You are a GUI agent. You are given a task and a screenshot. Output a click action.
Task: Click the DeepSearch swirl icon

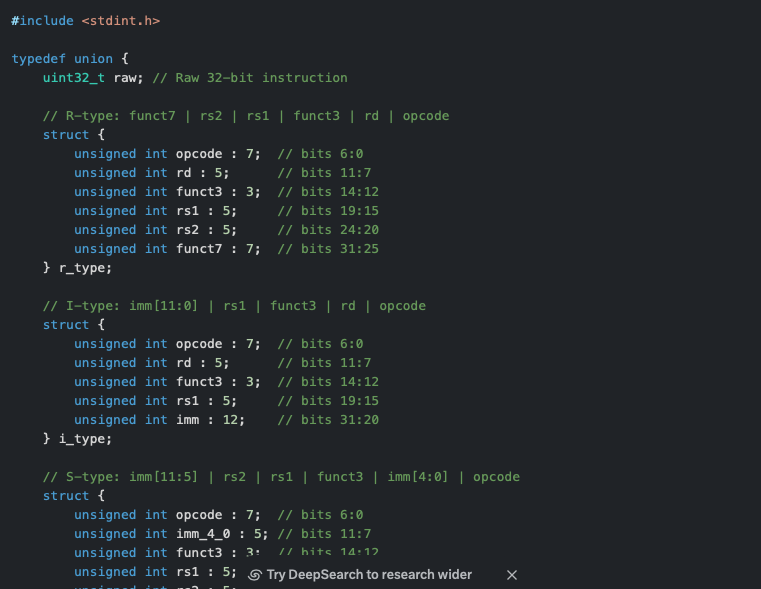[254, 575]
